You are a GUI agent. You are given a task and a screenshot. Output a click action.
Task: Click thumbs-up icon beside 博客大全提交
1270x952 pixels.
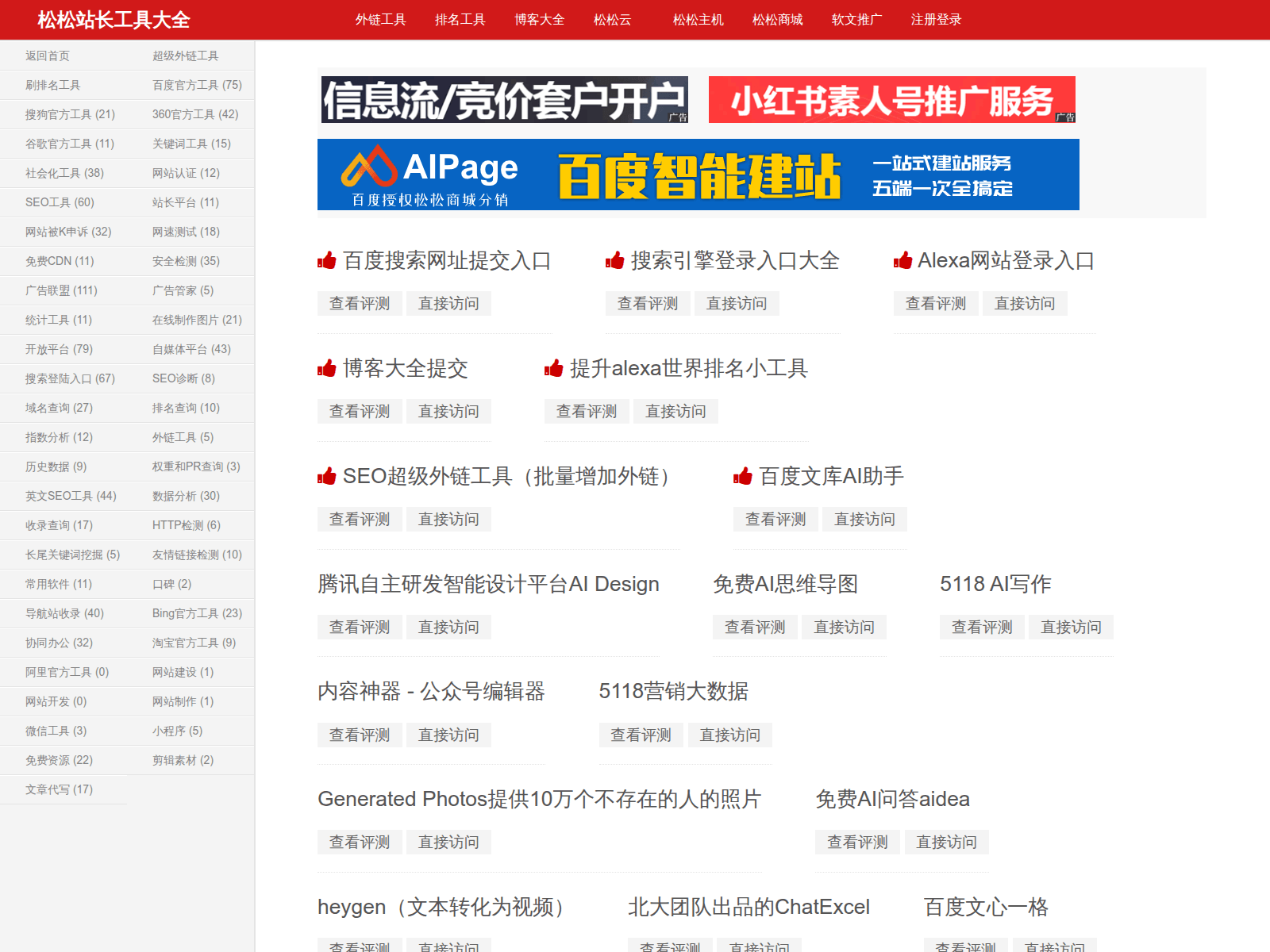327,368
